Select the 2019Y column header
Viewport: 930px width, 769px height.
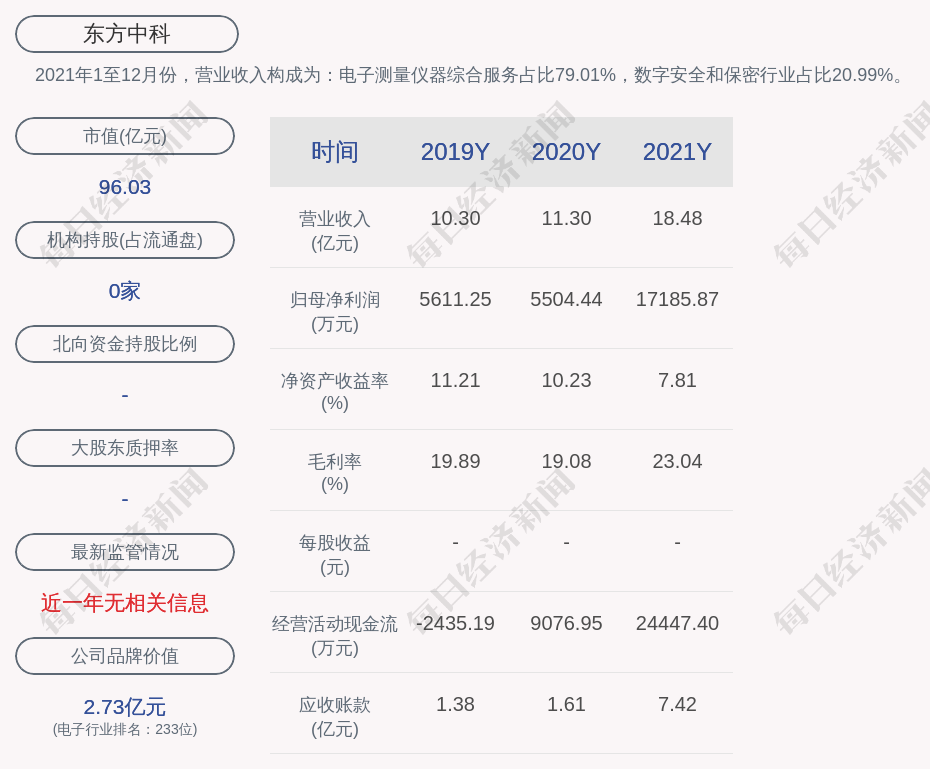455,152
